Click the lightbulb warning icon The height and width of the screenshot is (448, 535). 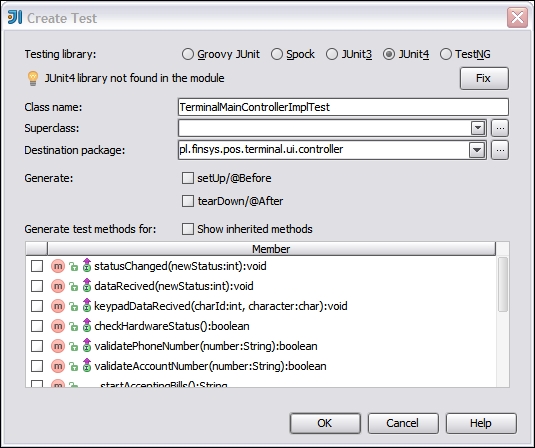click(33, 78)
